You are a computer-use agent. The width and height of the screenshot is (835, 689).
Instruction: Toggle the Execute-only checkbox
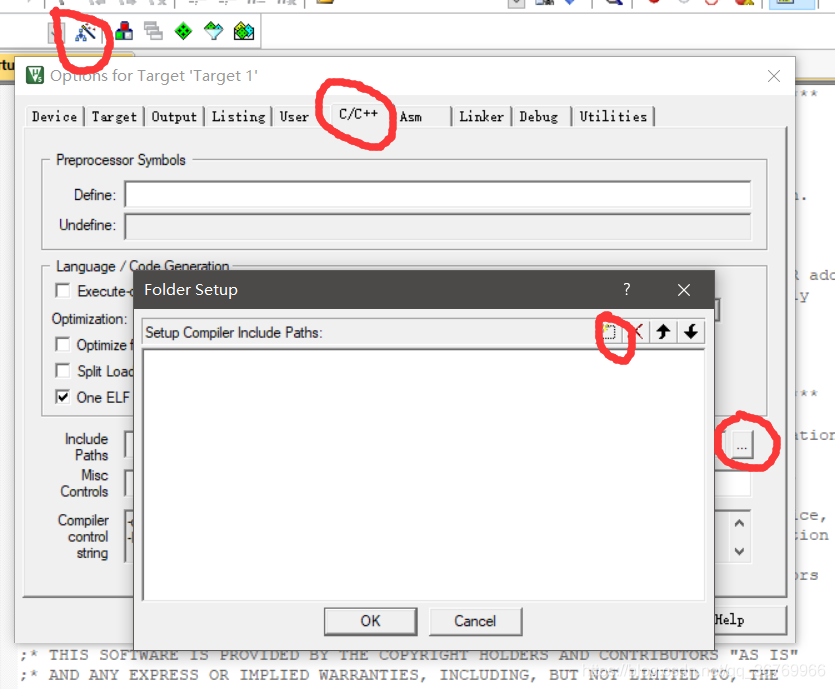tap(63, 291)
